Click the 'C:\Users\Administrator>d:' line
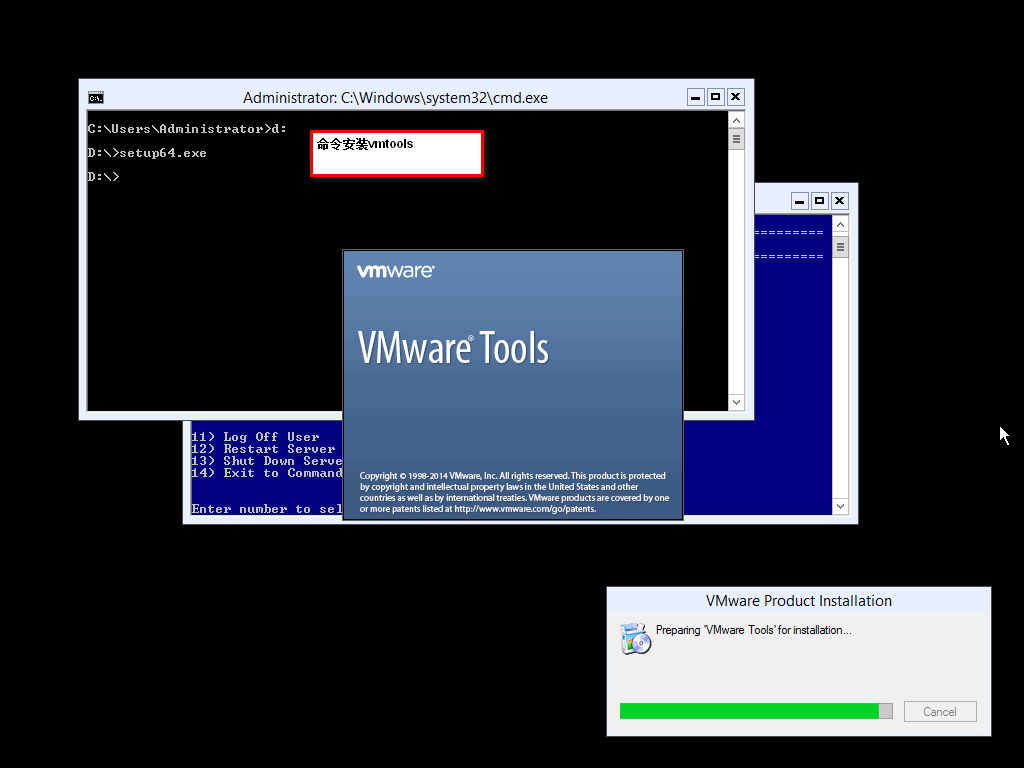 coord(187,129)
